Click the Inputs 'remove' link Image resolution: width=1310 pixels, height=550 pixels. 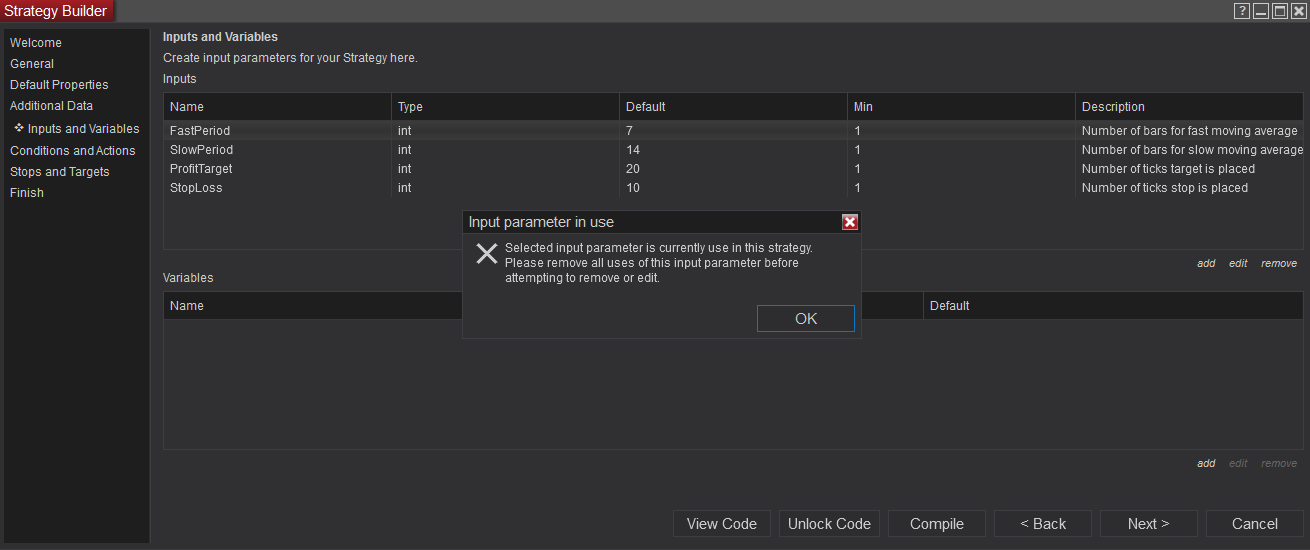click(x=1278, y=264)
